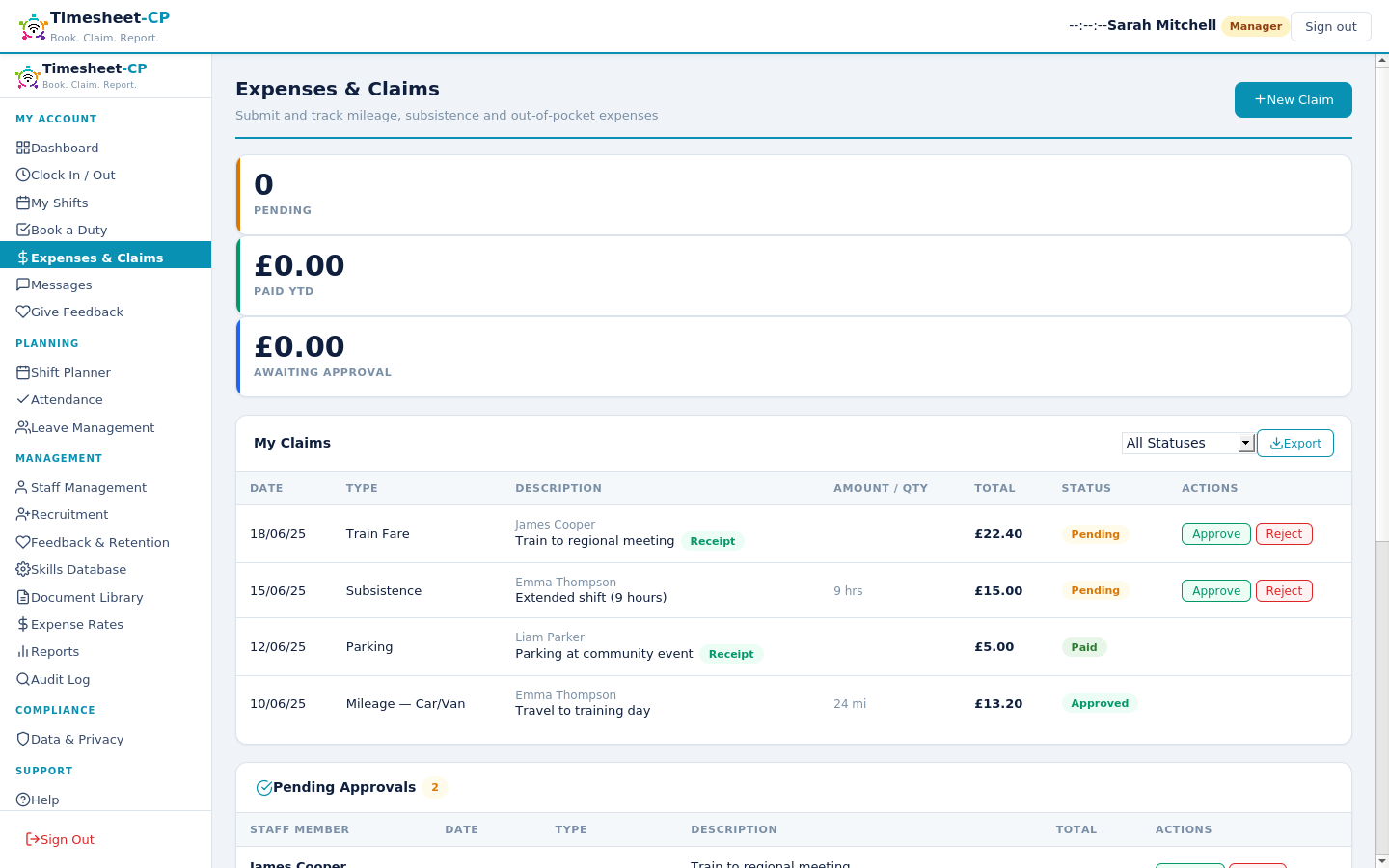Click the Reports bar chart icon
This screenshot has width=1389, height=868.
pos(23,651)
